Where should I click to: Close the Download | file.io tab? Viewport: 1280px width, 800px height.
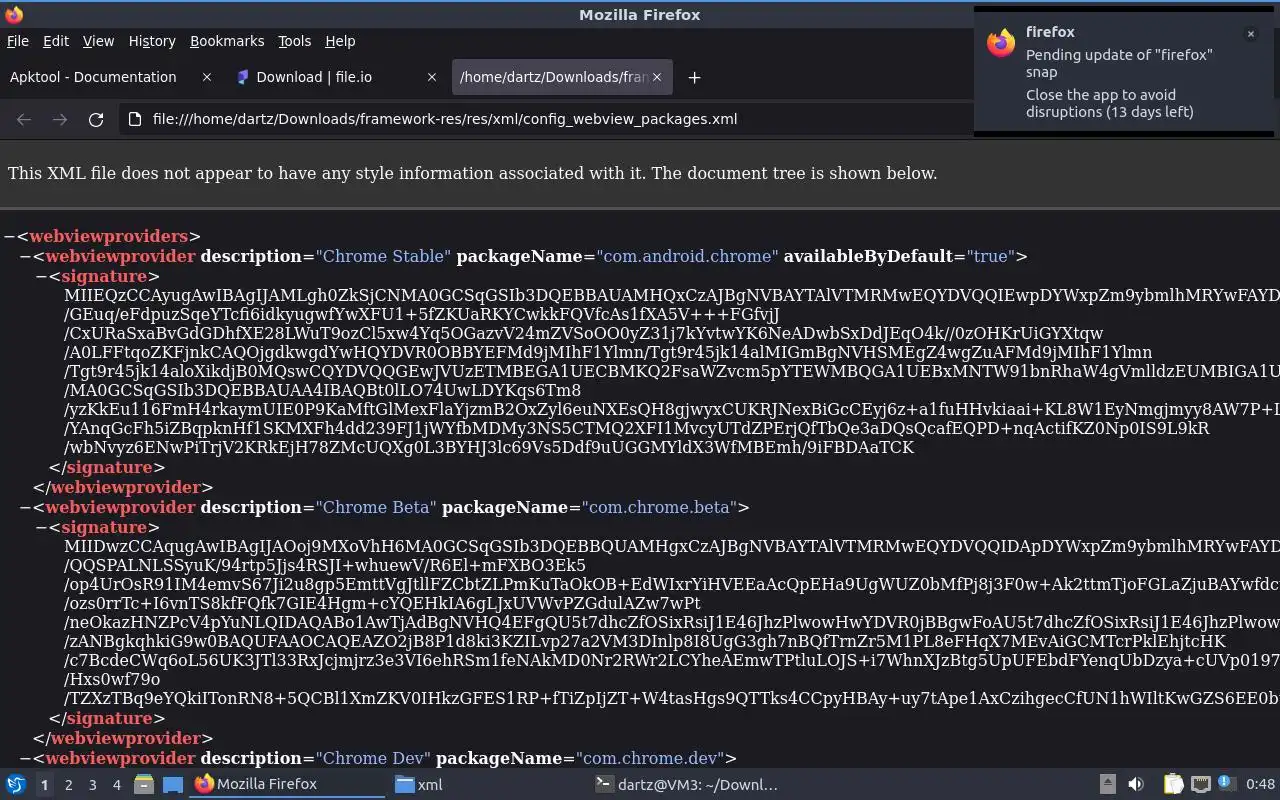click(432, 77)
